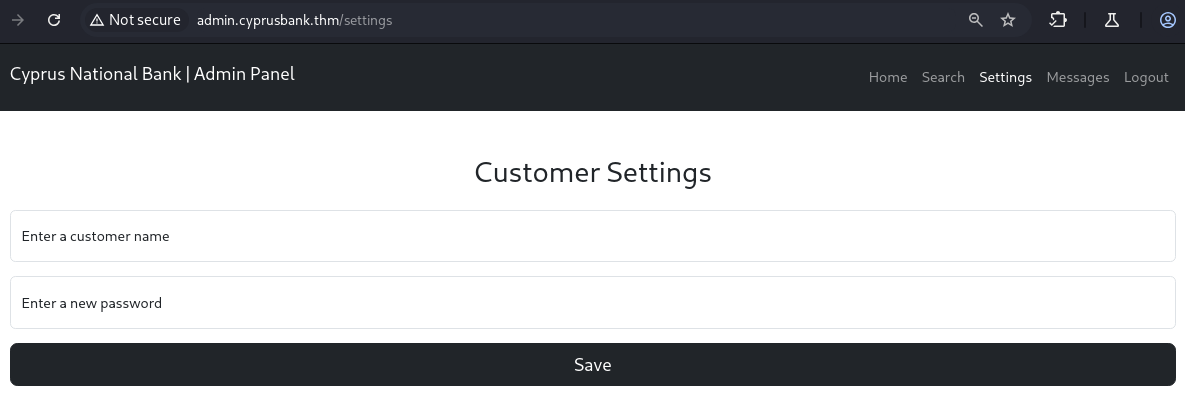Open the Search nav link
1185x400 pixels.
point(943,77)
